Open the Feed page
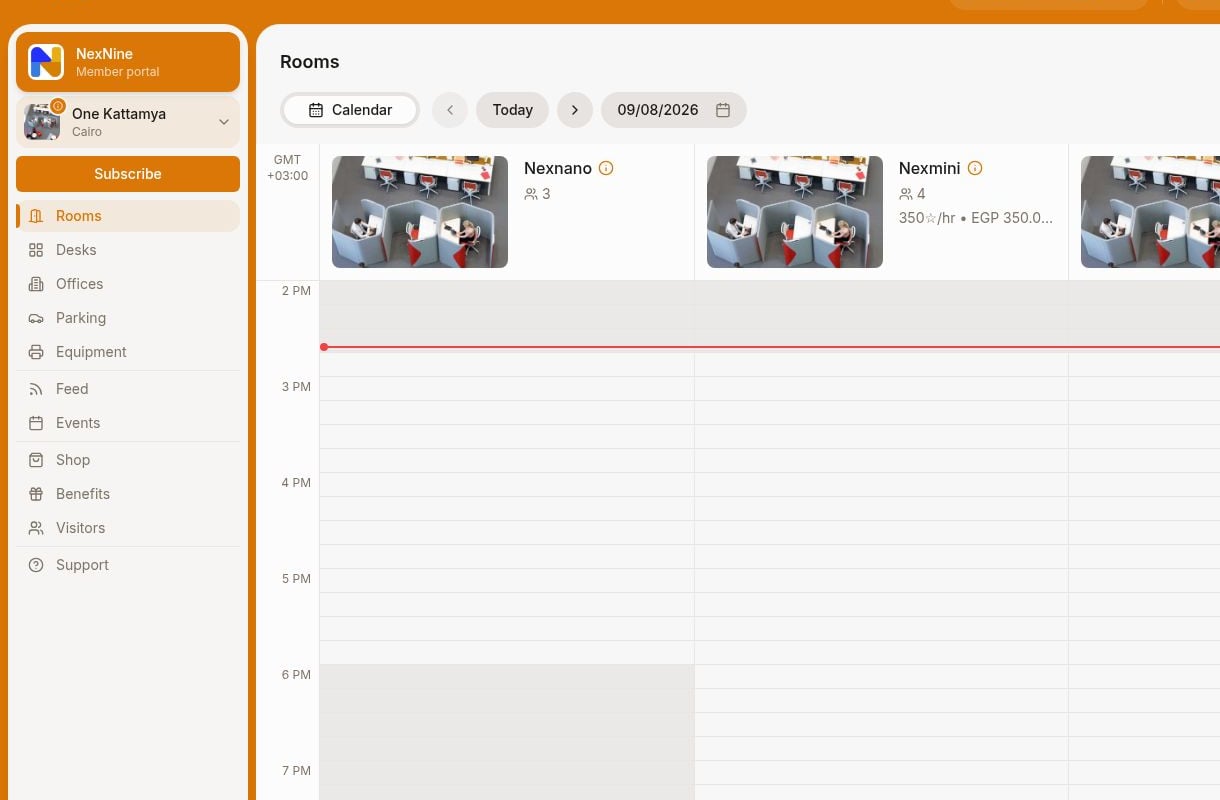Image resolution: width=1220 pixels, height=800 pixels. [x=128, y=389]
